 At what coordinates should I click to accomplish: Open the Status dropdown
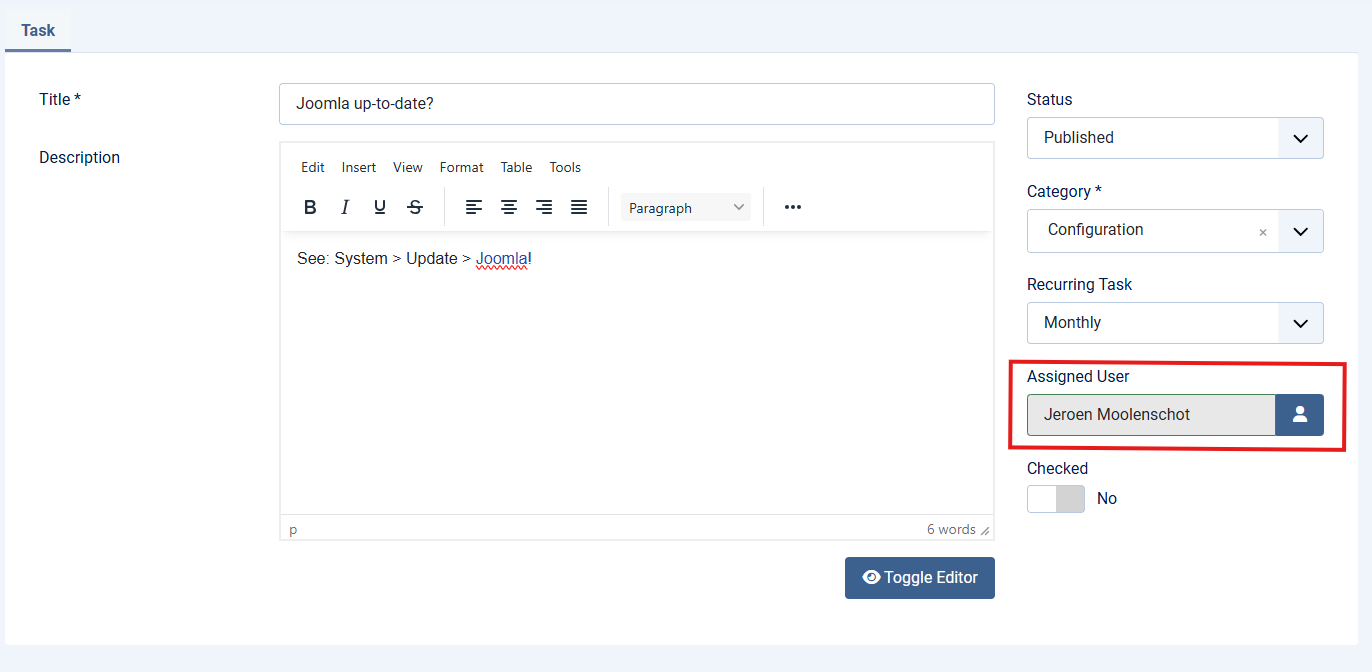click(x=1175, y=138)
